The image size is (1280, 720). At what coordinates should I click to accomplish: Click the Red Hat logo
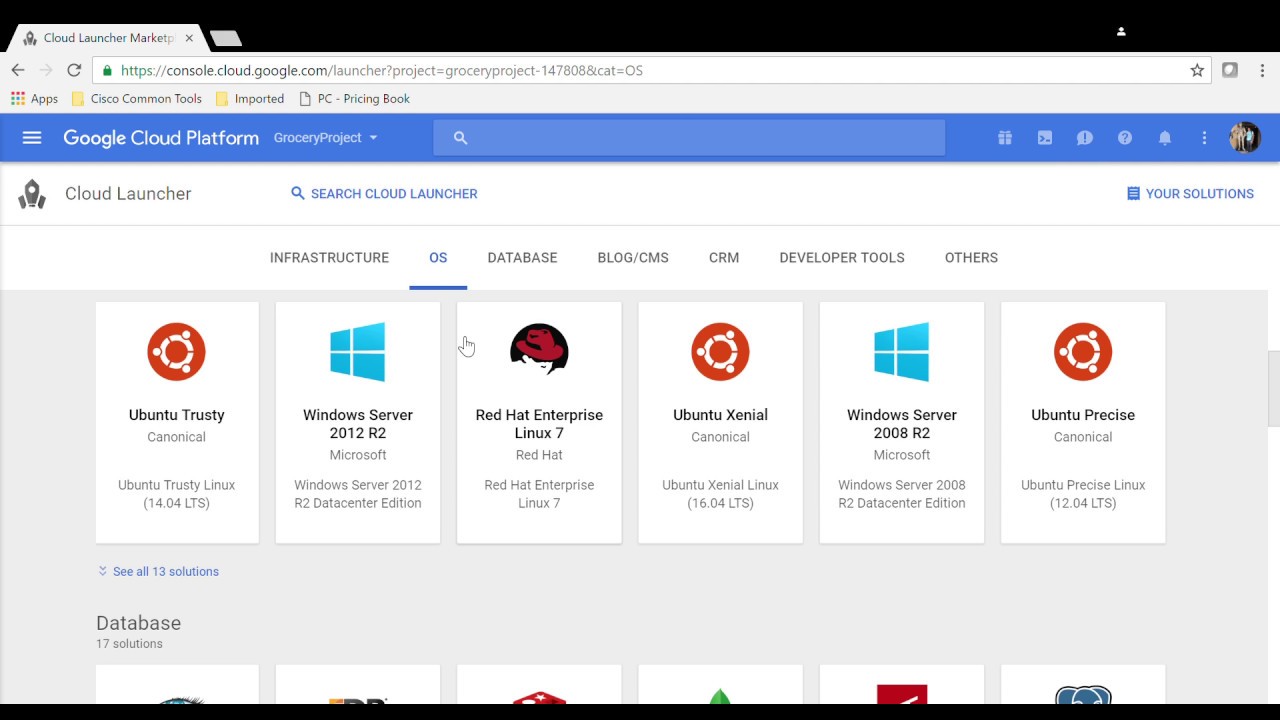pyautogui.click(x=539, y=349)
